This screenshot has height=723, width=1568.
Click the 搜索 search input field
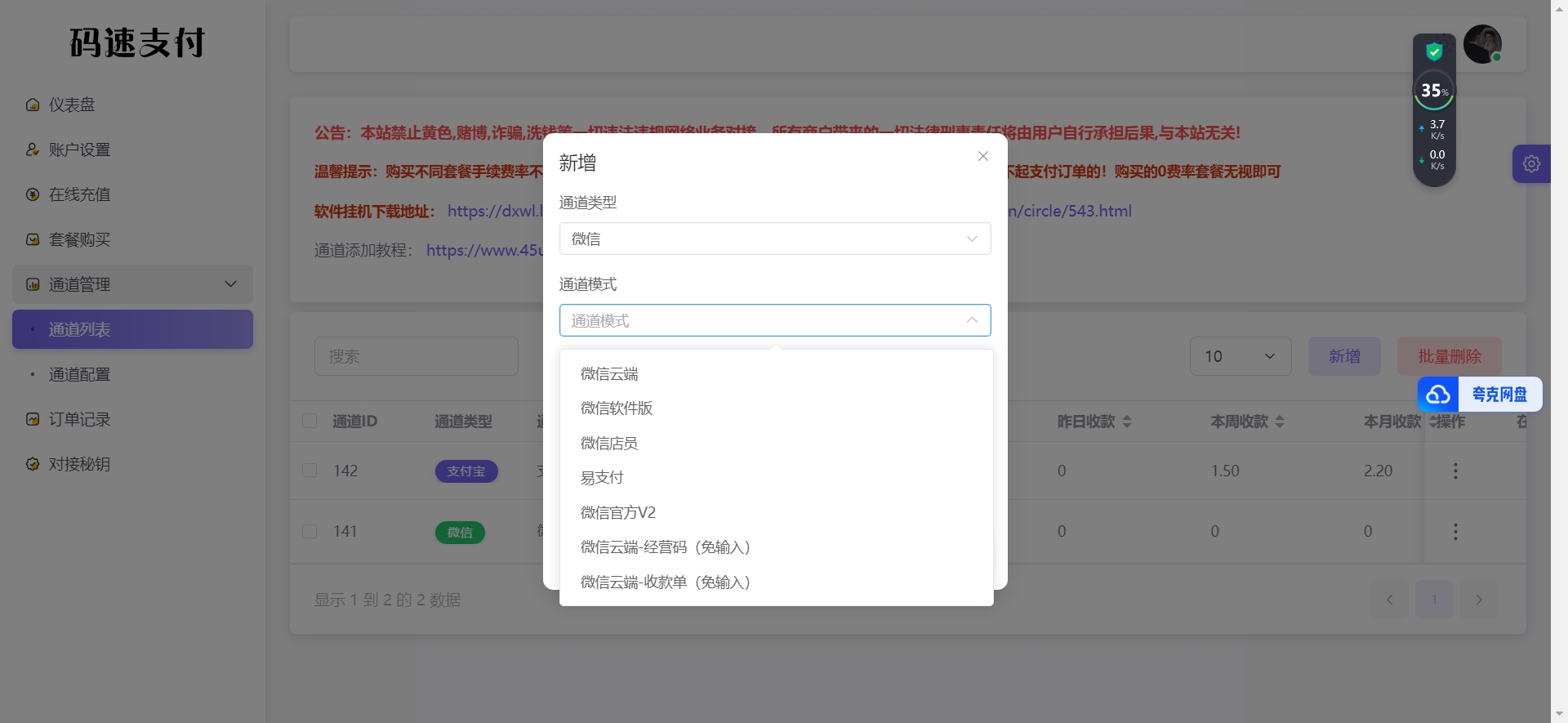[x=416, y=356]
